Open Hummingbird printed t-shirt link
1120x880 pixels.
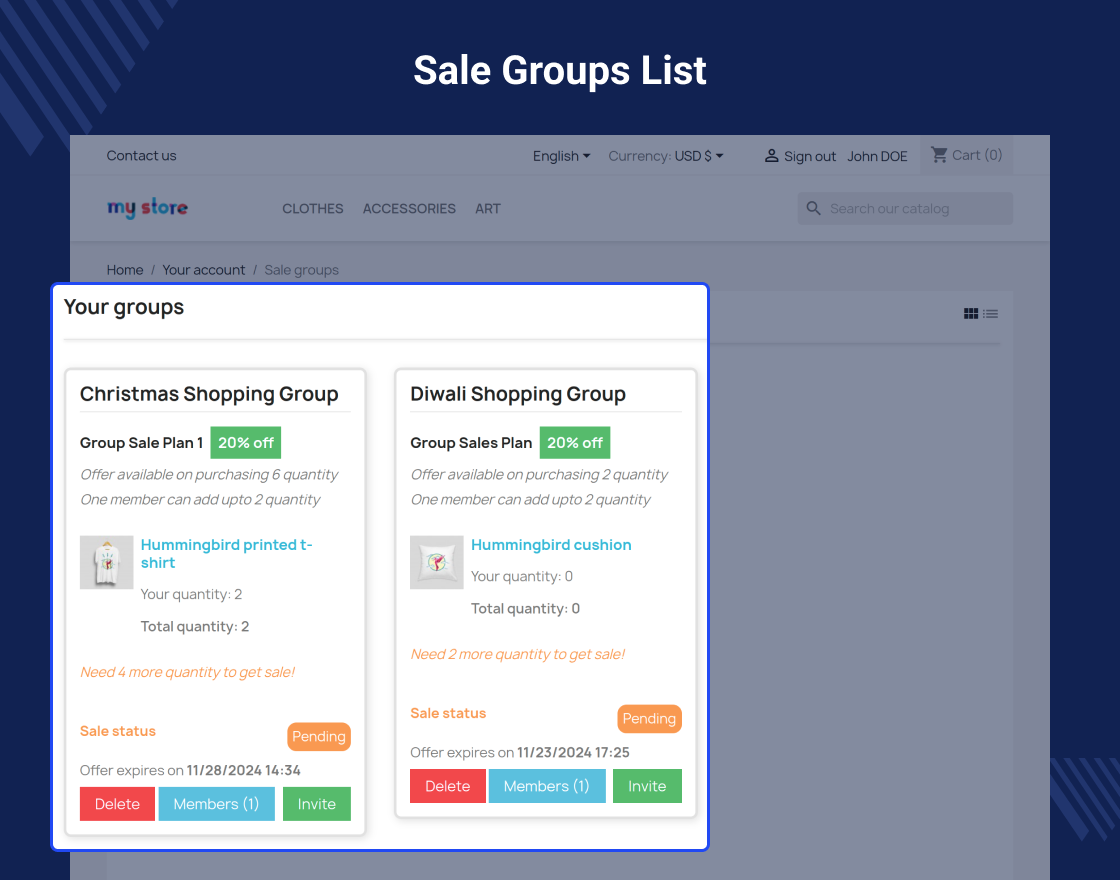(226, 554)
